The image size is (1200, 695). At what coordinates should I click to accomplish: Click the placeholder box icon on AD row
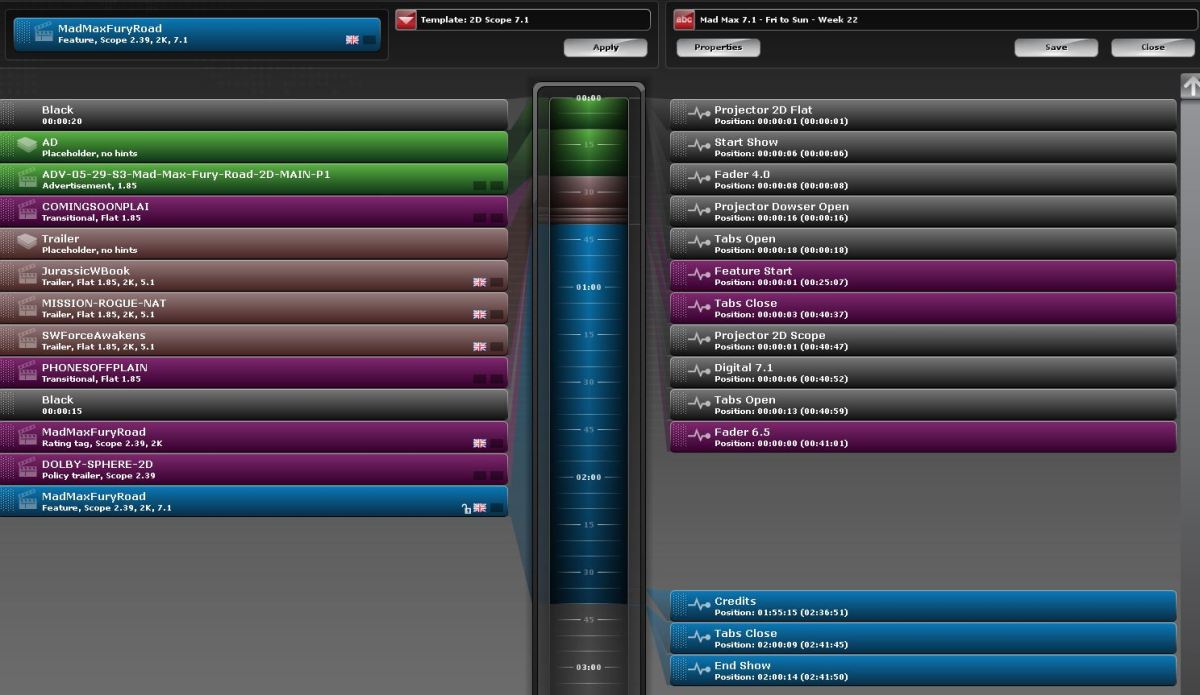click(x=27, y=147)
